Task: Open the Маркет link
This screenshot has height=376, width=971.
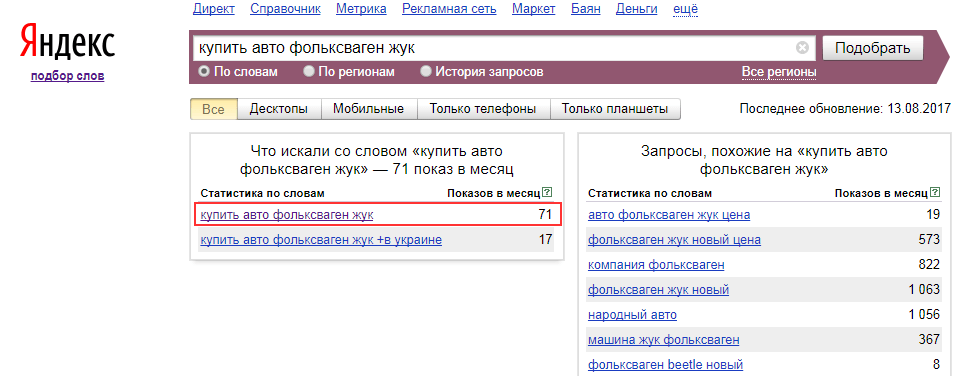Action: click(x=532, y=9)
